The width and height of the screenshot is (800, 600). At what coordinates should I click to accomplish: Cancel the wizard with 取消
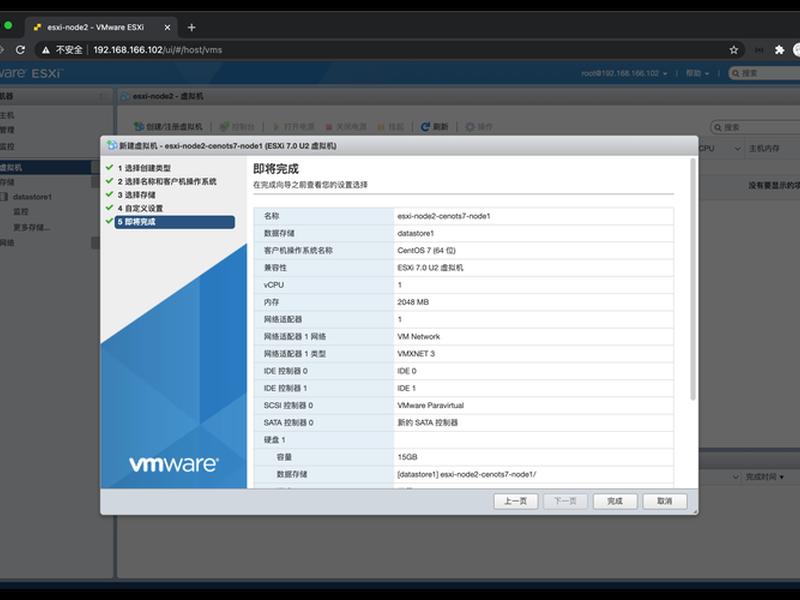pos(664,501)
